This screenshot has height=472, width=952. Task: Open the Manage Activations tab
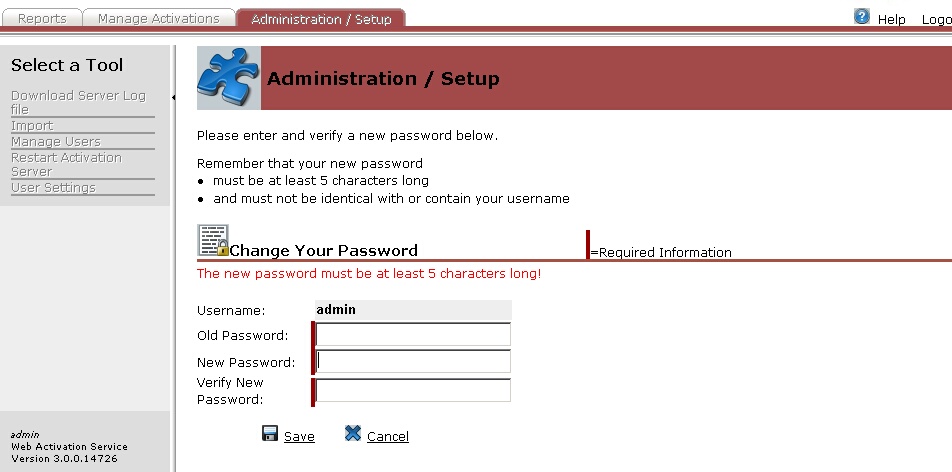click(x=158, y=18)
